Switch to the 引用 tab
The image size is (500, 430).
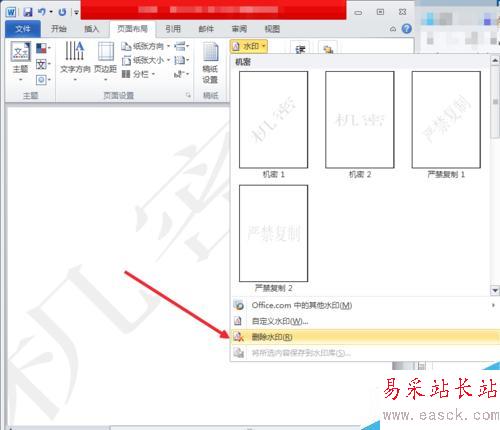[173, 29]
